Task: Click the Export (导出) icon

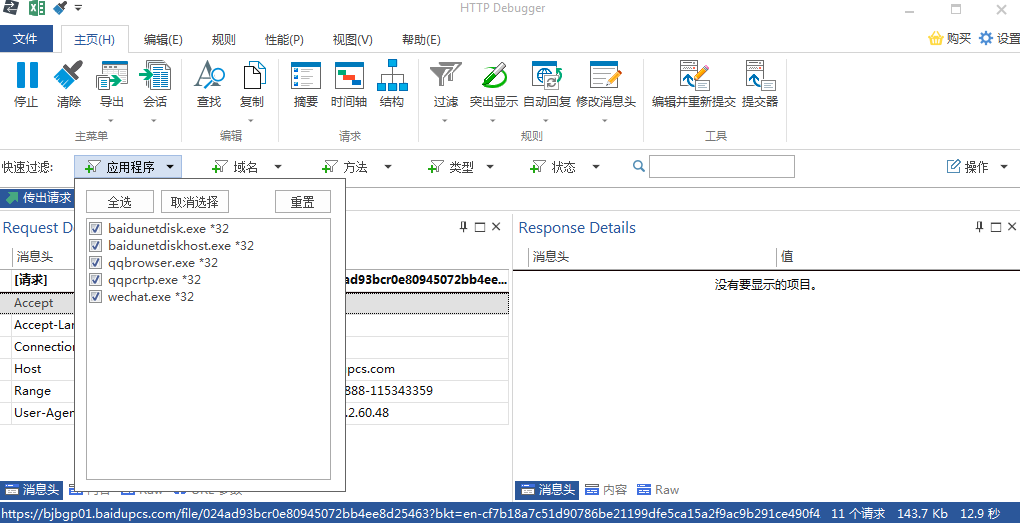Action: click(x=111, y=75)
